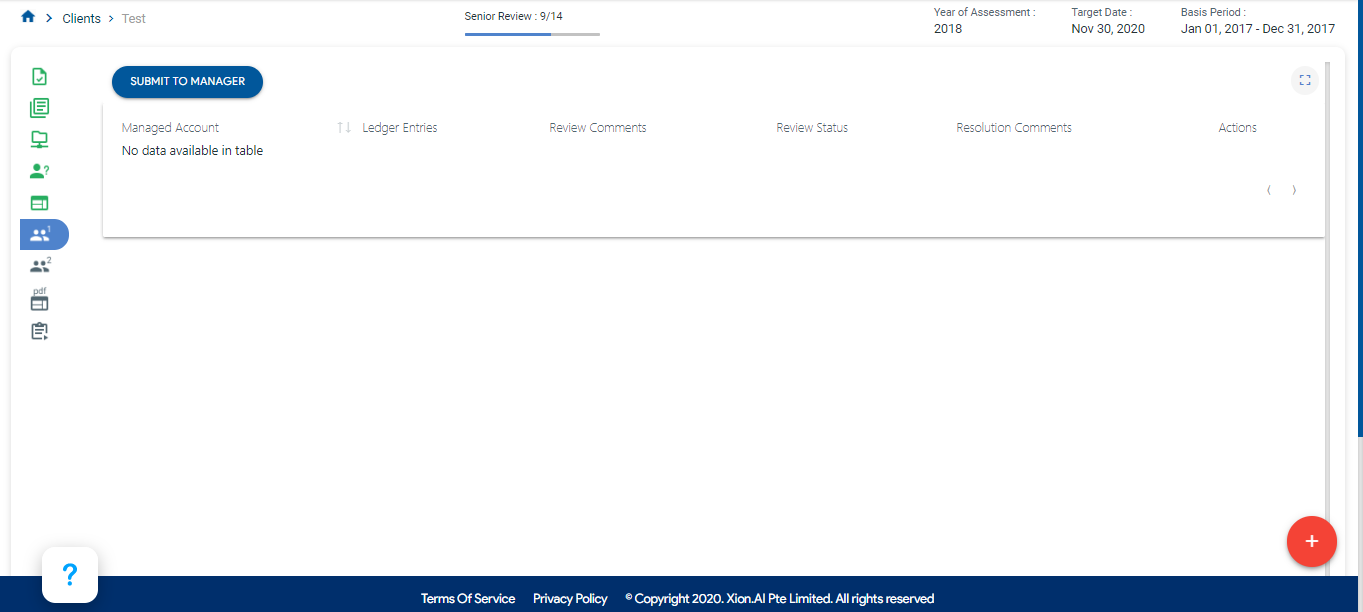Go to next table page
The image size is (1363, 612).
[x=1294, y=190]
